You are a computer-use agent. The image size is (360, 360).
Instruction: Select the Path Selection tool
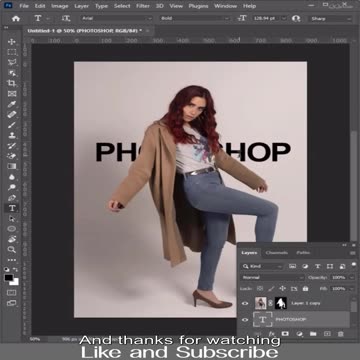12,218
